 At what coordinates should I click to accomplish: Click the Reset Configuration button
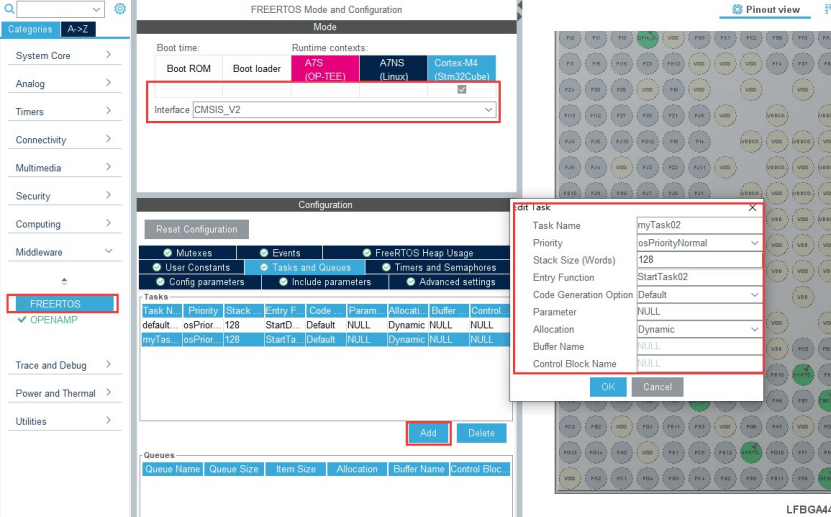pos(197,229)
